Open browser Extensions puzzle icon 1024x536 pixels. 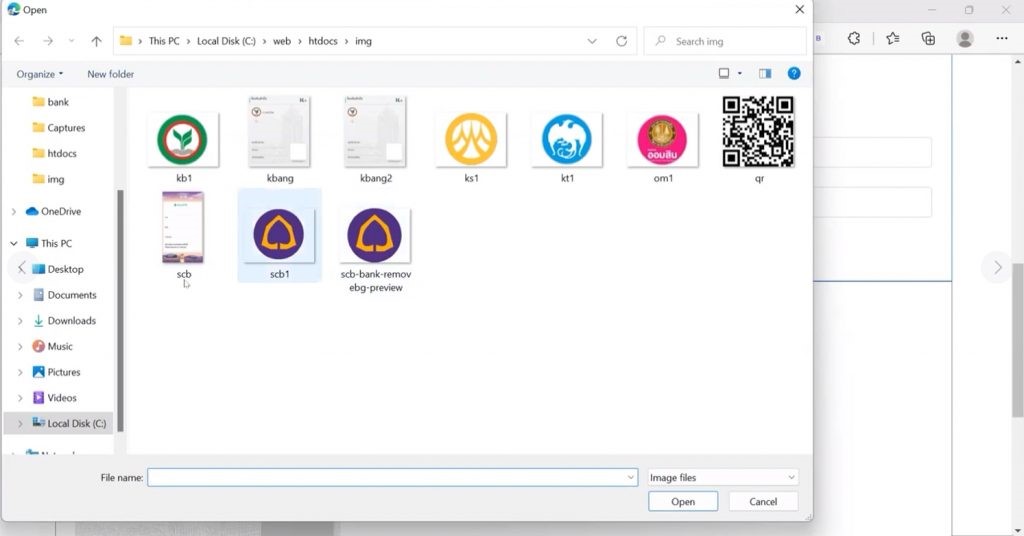click(854, 38)
